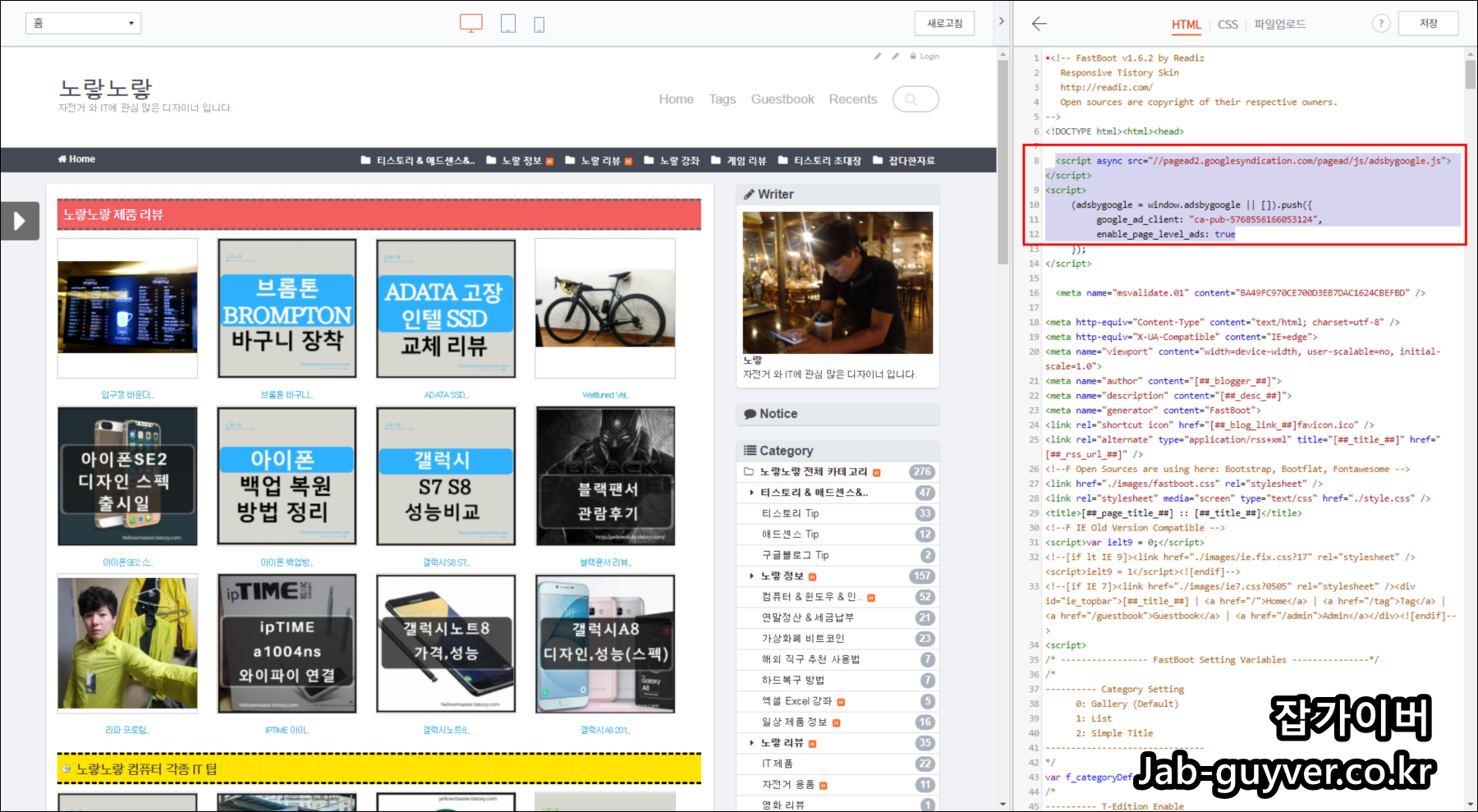Image resolution: width=1478 pixels, height=812 pixels.
Task: Open the 아이폰SE2 디자인 스펙 thumbnail
Action: pyautogui.click(x=127, y=476)
